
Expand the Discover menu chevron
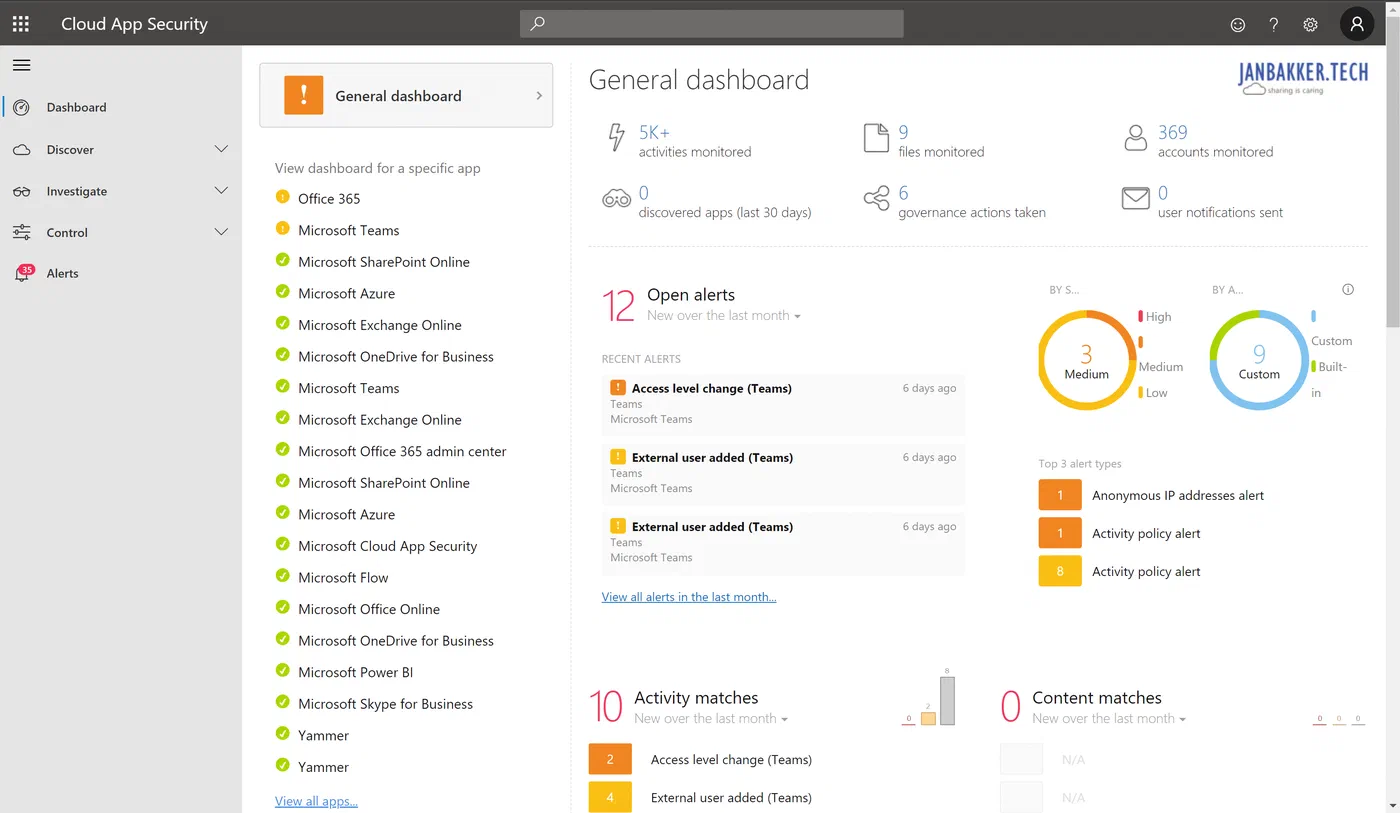(x=222, y=149)
